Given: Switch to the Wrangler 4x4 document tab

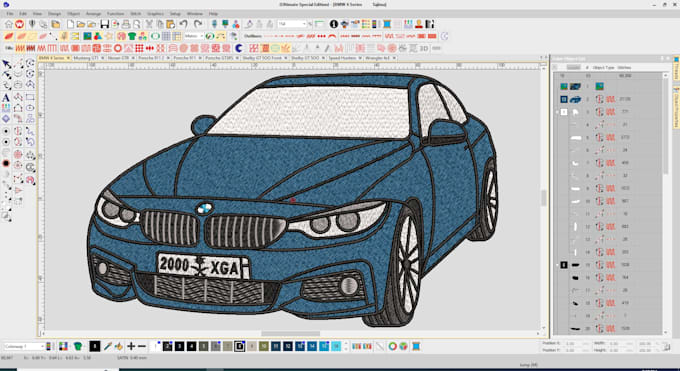Looking at the screenshot, I should point(378,58).
